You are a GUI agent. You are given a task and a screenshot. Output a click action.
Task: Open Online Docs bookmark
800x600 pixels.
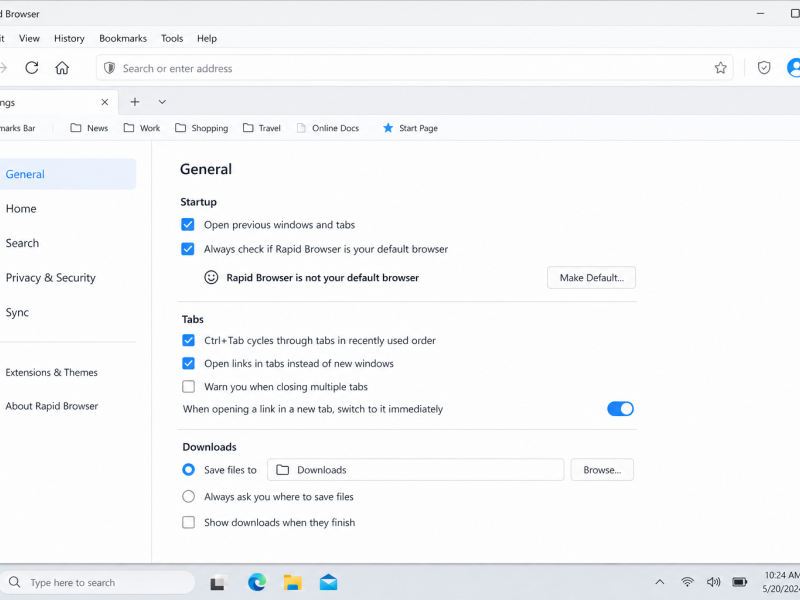pos(328,128)
